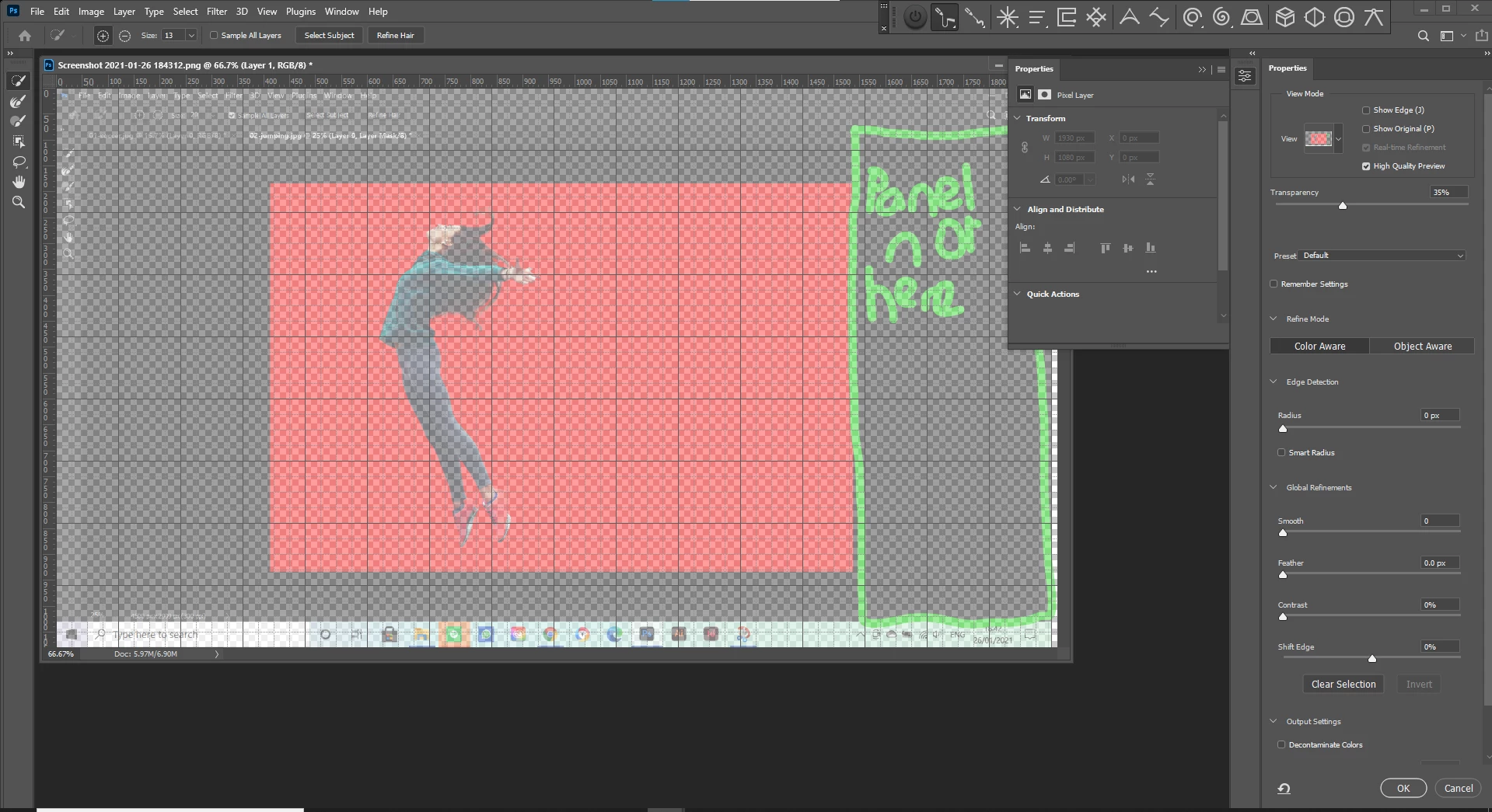Click the Home icon in options bar
1492x812 pixels.
pyautogui.click(x=25, y=36)
